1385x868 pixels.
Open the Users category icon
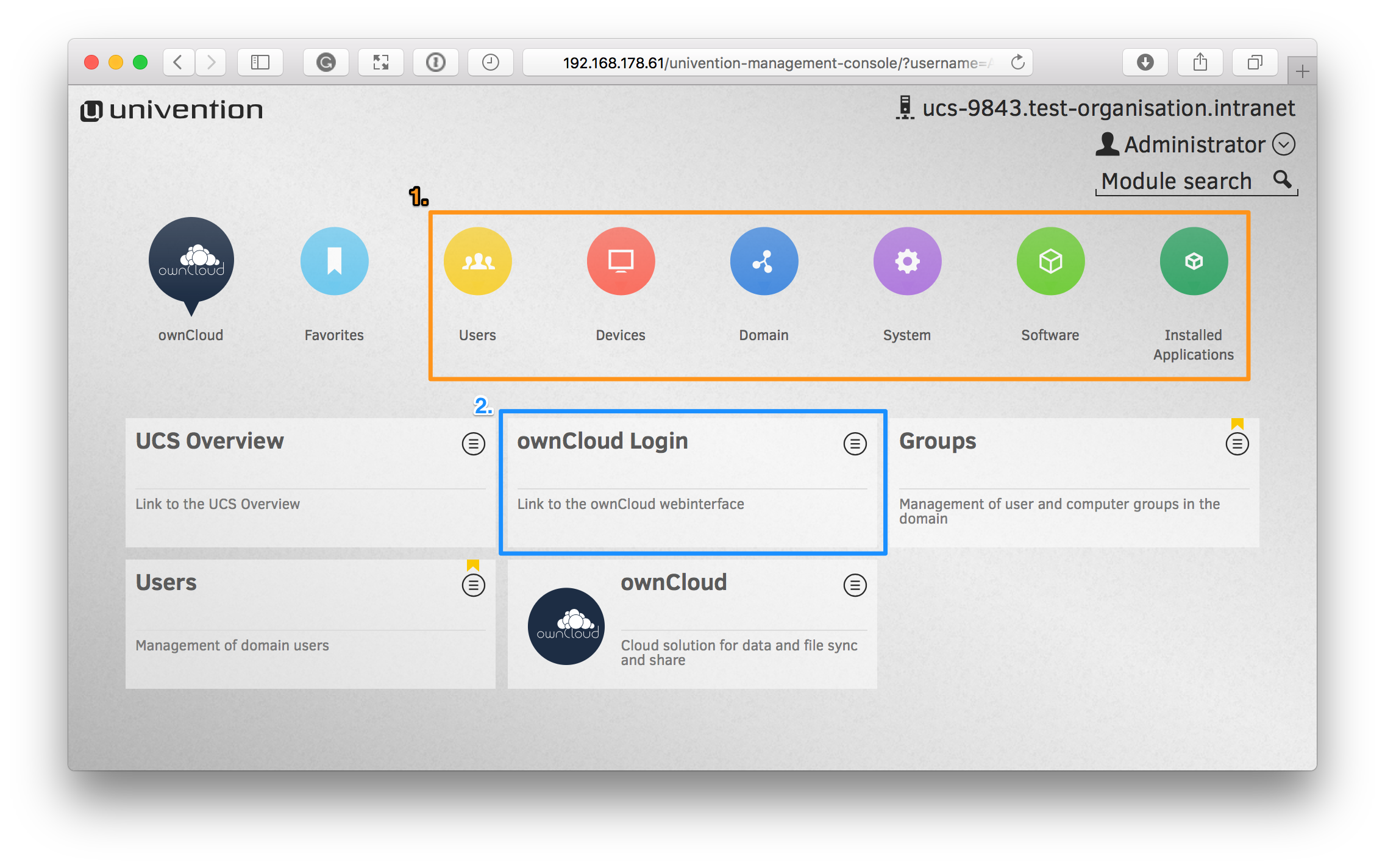478,261
